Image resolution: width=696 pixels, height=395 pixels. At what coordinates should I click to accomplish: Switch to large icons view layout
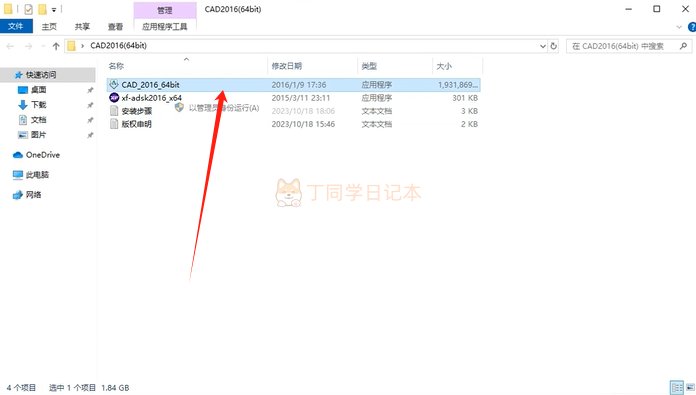point(690,388)
